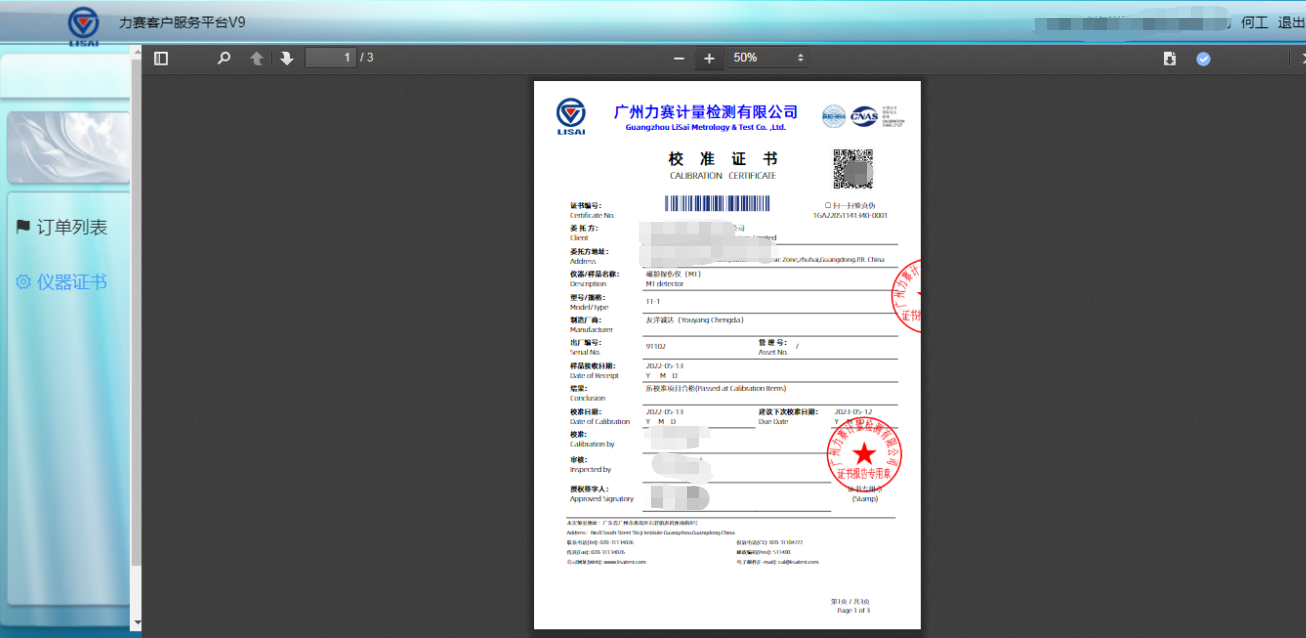
Task: Open the find-in-document search
Action: coord(224,58)
